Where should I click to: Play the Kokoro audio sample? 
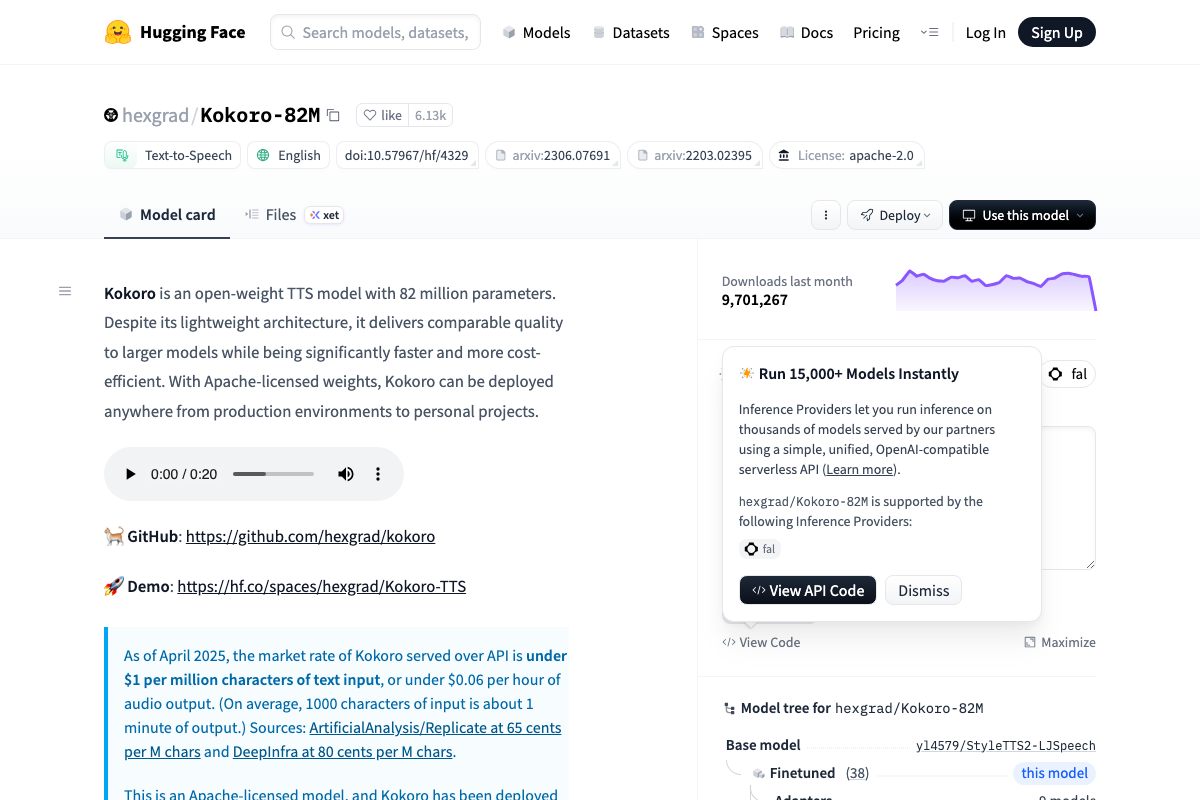(130, 474)
